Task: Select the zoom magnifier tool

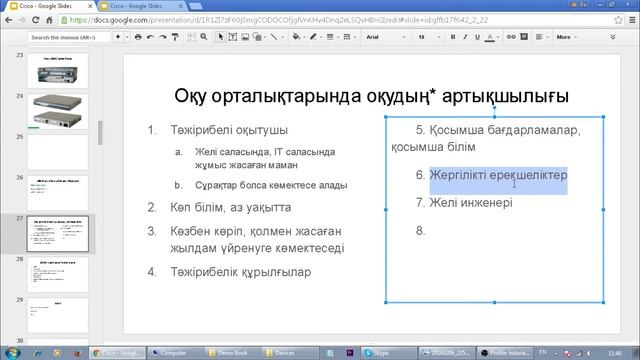Action: pos(204,37)
